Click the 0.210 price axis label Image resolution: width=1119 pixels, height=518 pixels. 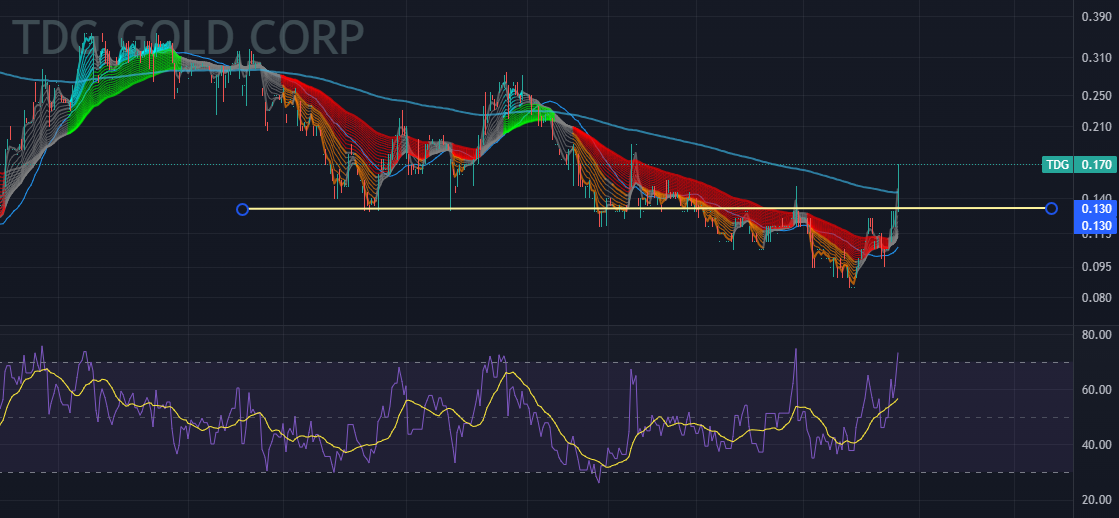(x=1096, y=128)
